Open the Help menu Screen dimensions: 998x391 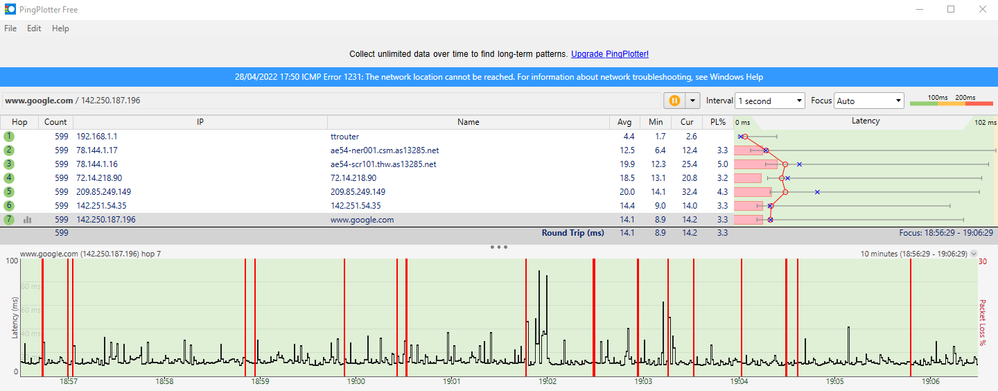coord(60,29)
